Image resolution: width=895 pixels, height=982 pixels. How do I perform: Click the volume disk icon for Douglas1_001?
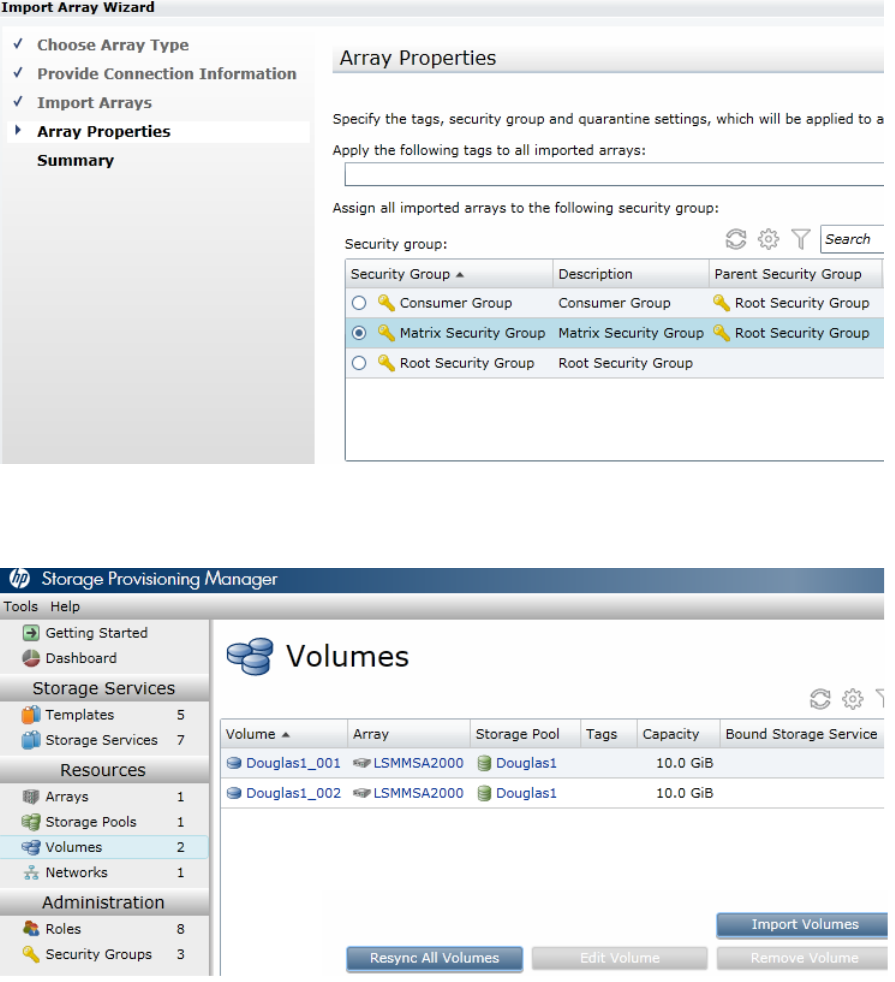tap(234, 763)
